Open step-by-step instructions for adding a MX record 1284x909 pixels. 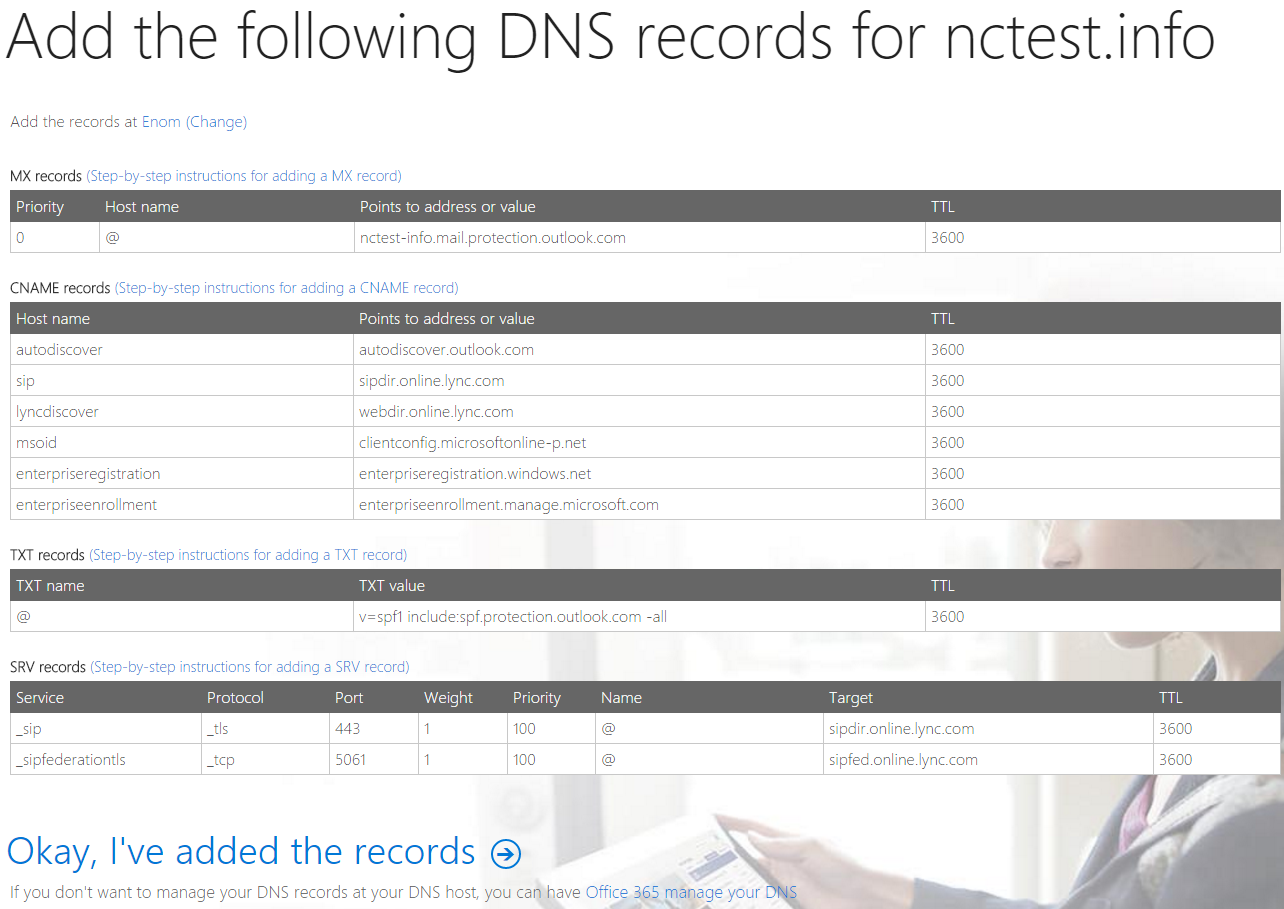(x=244, y=176)
